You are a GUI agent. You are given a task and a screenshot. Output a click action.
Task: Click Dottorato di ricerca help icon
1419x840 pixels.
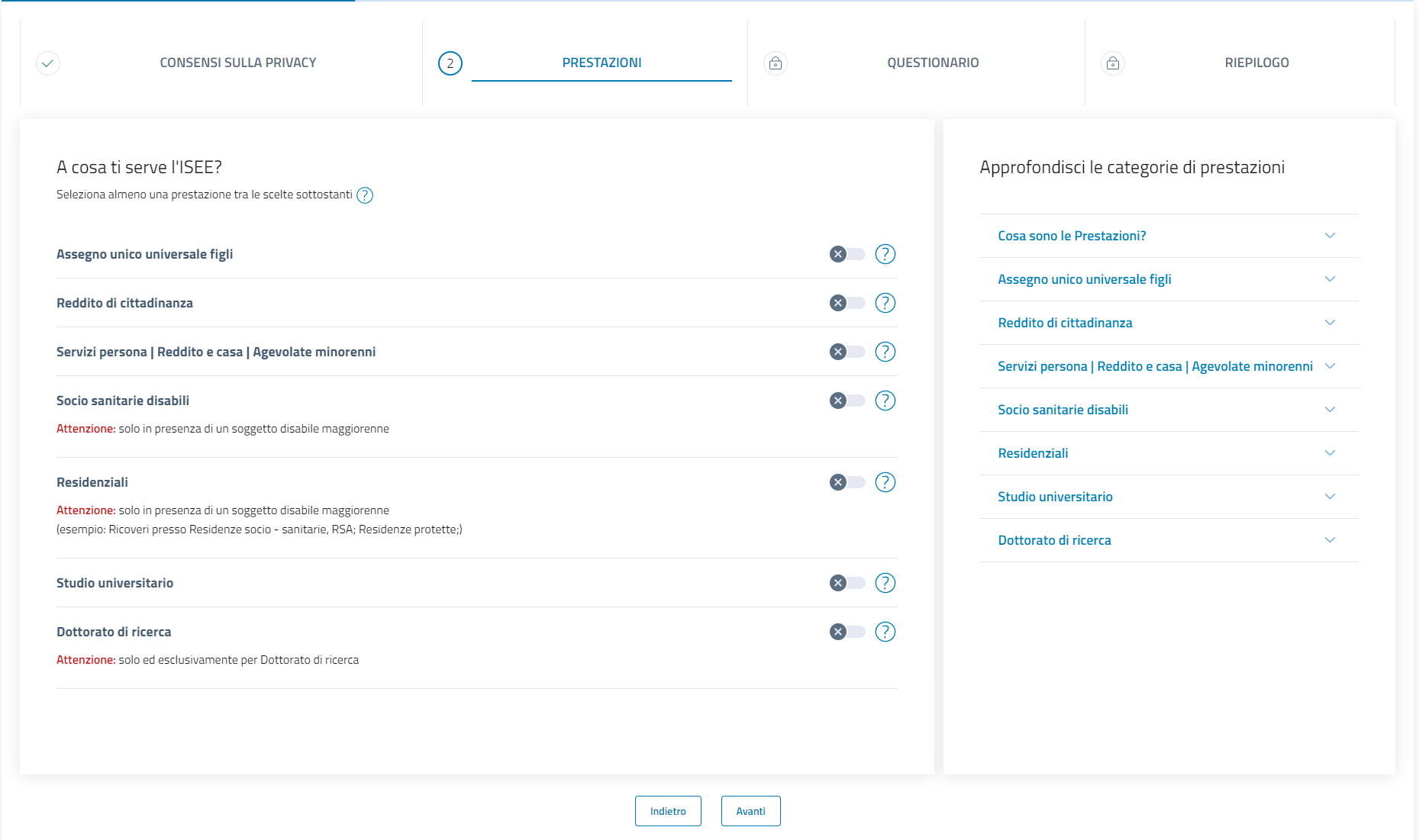885,632
